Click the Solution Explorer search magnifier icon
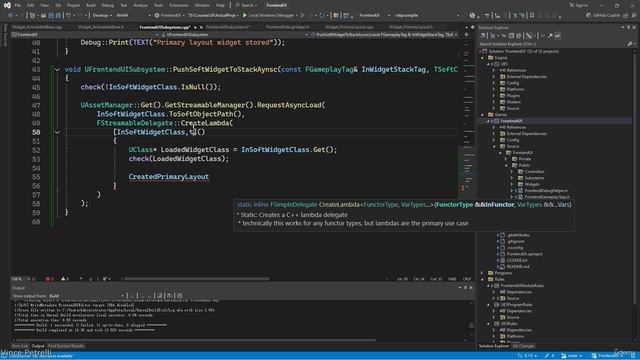 pyautogui.click(x=630, y=44)
